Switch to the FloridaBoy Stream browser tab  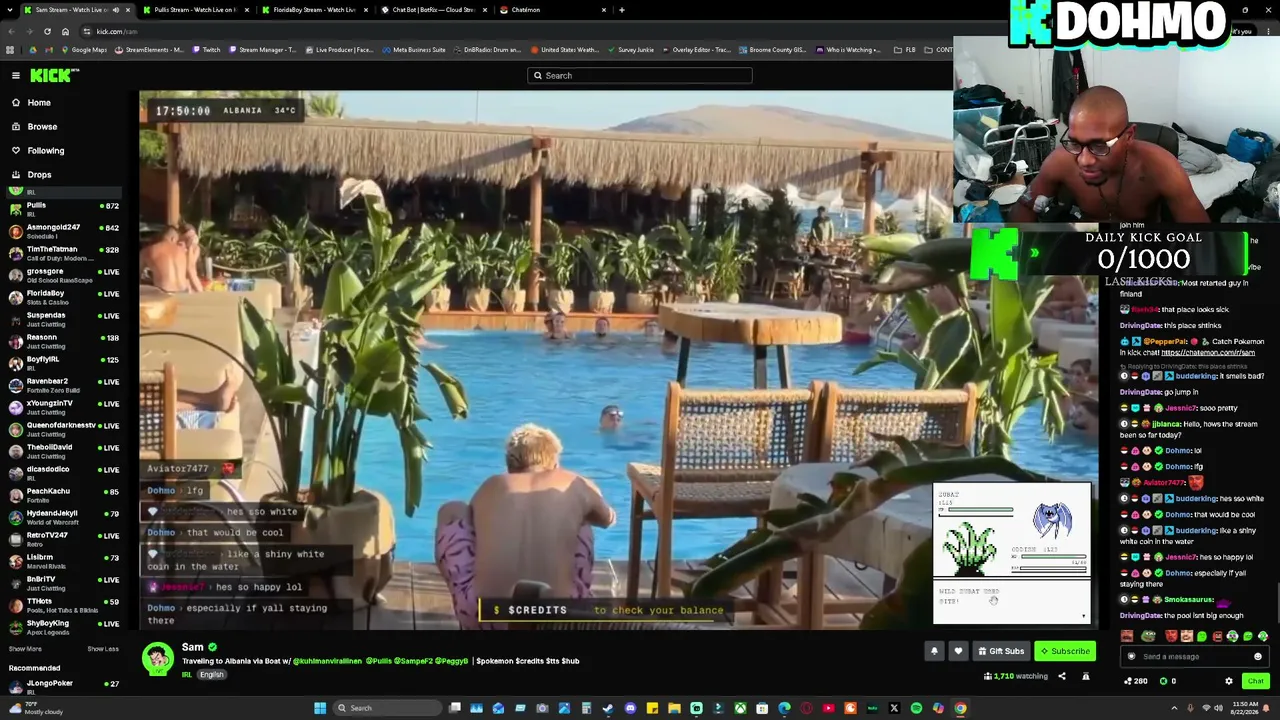click(x=315, y=10)
